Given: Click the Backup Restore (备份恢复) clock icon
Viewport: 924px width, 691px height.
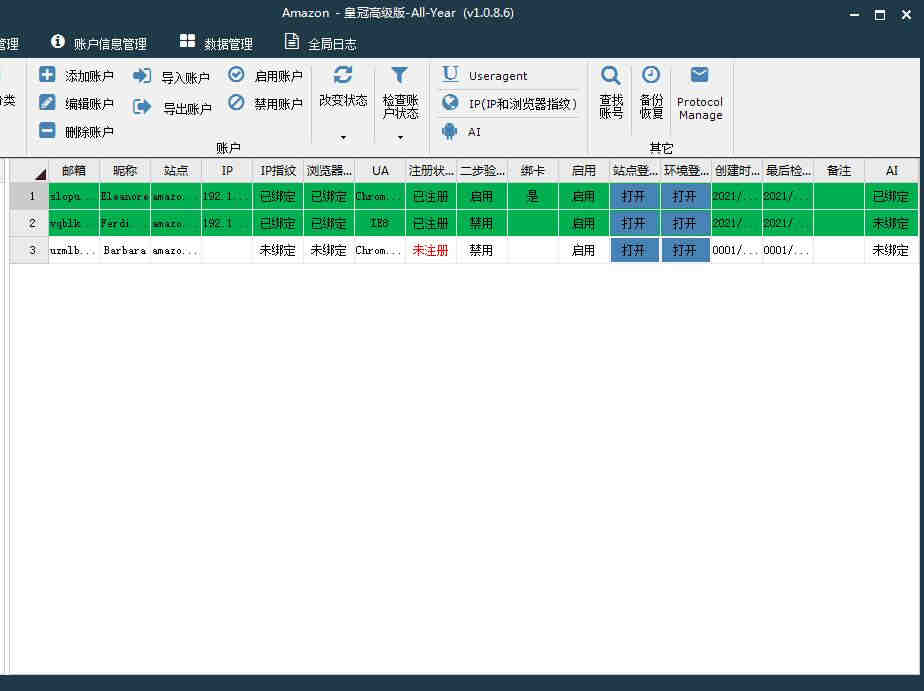Looking at the screenshot, I should click(x=651, y=75).
